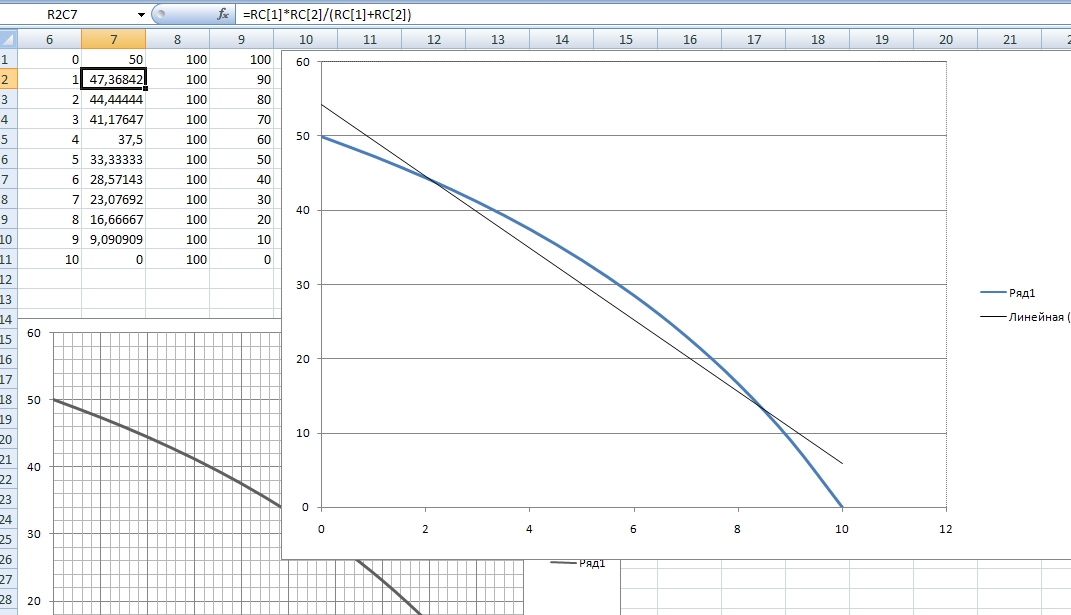Select the cell with 0 in row 11, column 7
Screen dimensions: 1071x615
click(x=113, y=260)
